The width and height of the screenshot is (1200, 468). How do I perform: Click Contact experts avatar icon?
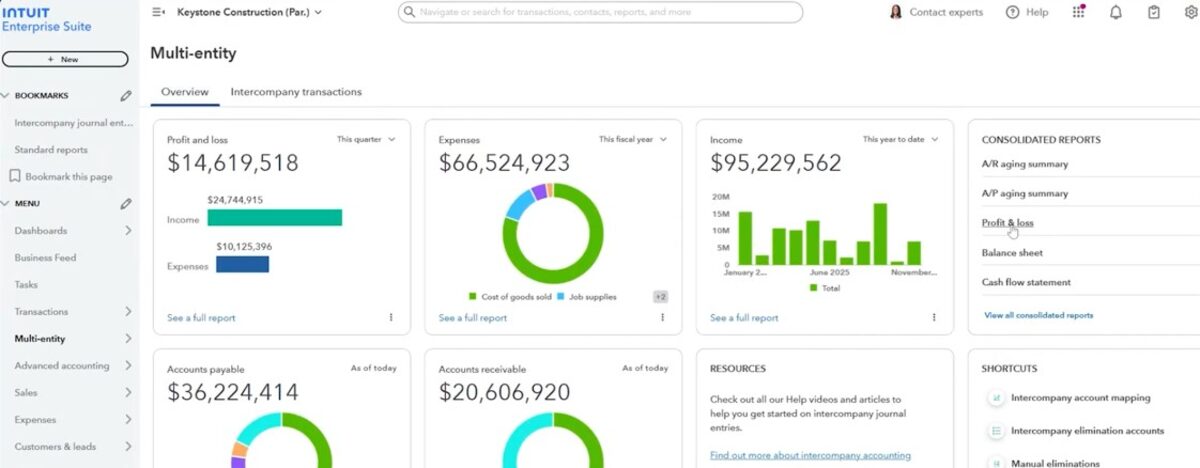click(x=895, y=12)
